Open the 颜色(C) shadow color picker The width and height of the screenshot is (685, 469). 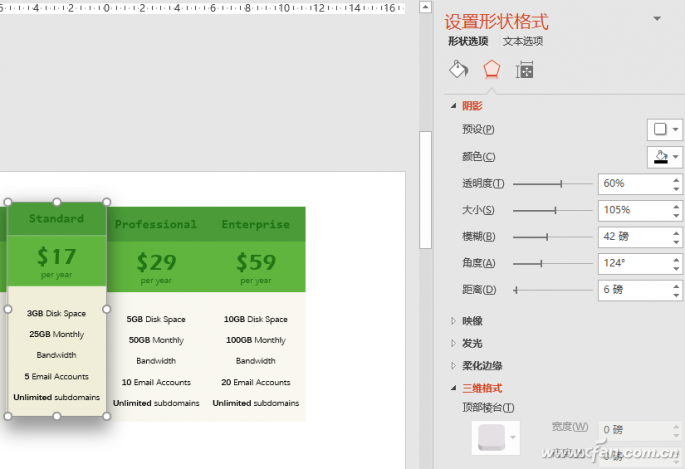664,156
